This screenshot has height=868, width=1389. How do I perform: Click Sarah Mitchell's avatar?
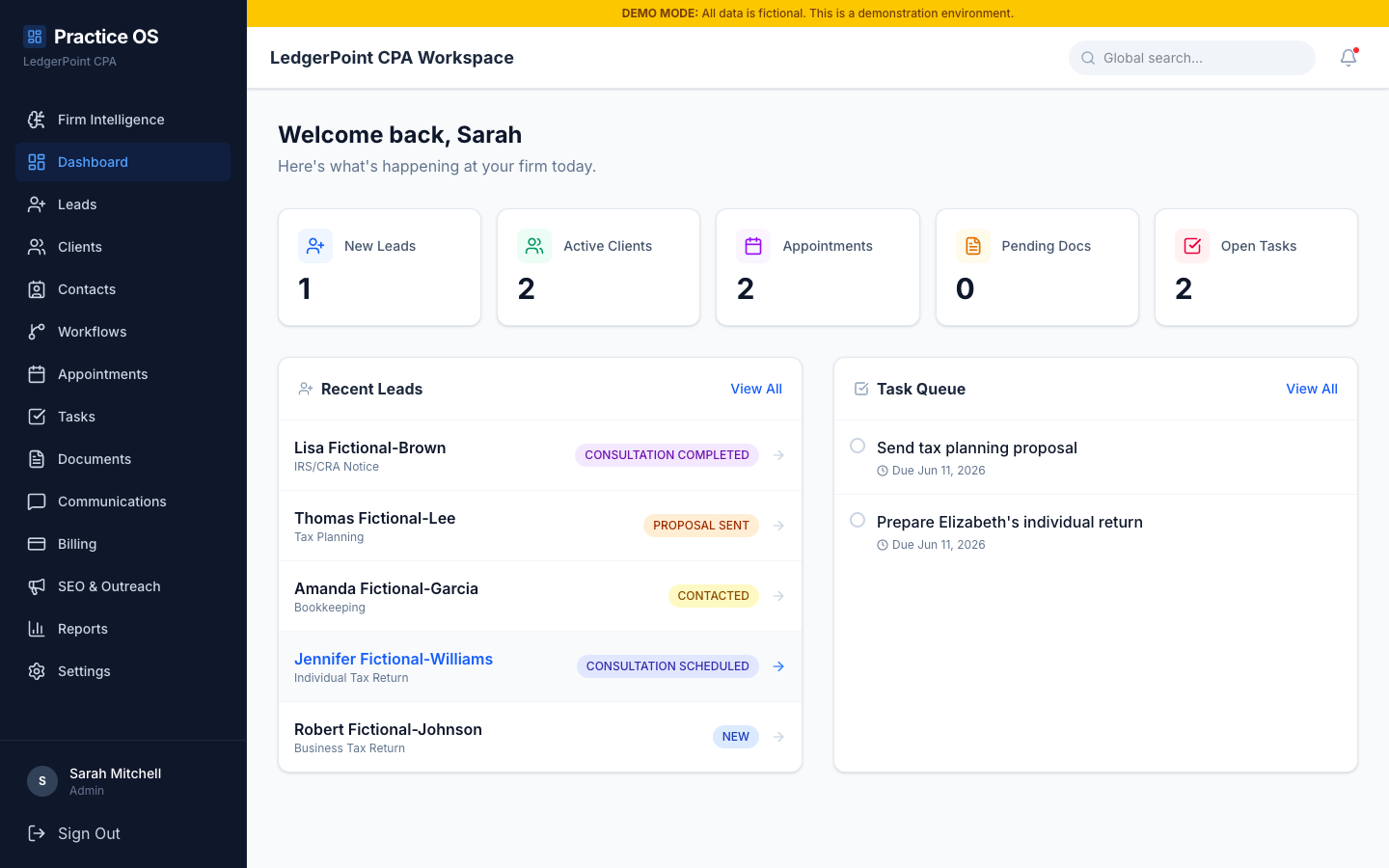coord(42,781)
